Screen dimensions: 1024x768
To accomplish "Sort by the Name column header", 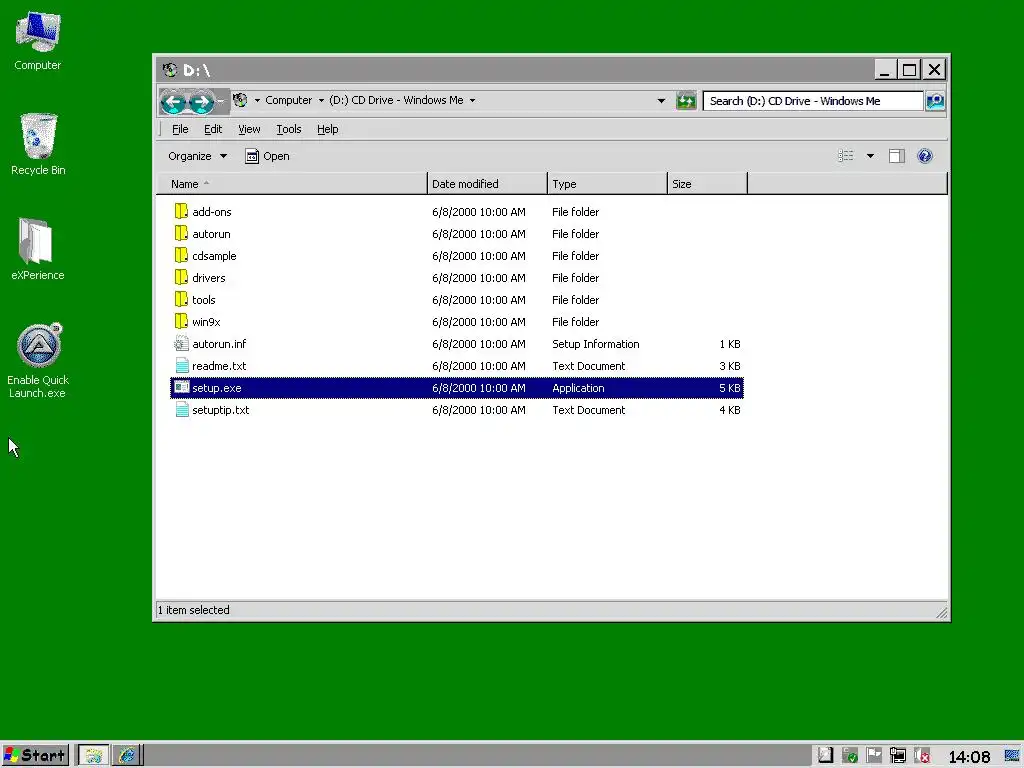I will coord(292,184).
